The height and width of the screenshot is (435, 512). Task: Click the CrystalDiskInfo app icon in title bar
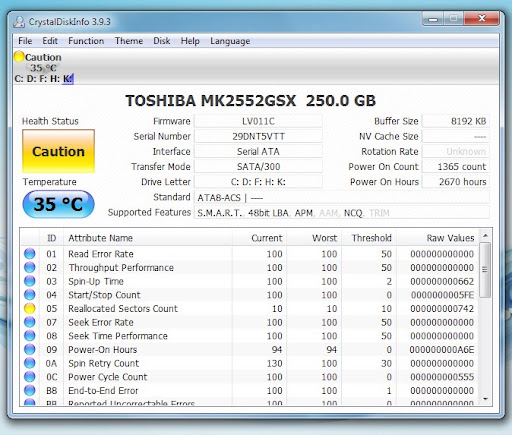click(x=19, y=22)
